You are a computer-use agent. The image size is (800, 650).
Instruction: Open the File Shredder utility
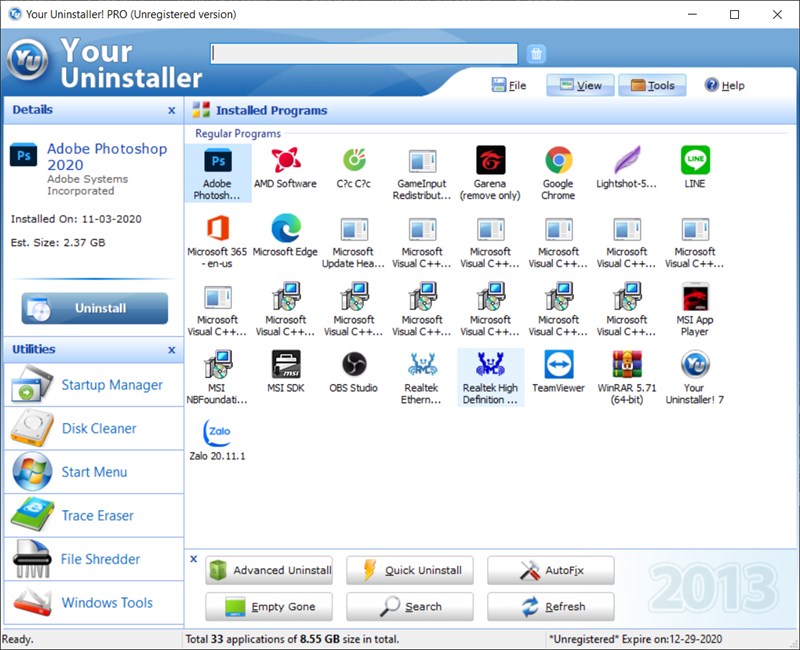[x=100, y=559]
